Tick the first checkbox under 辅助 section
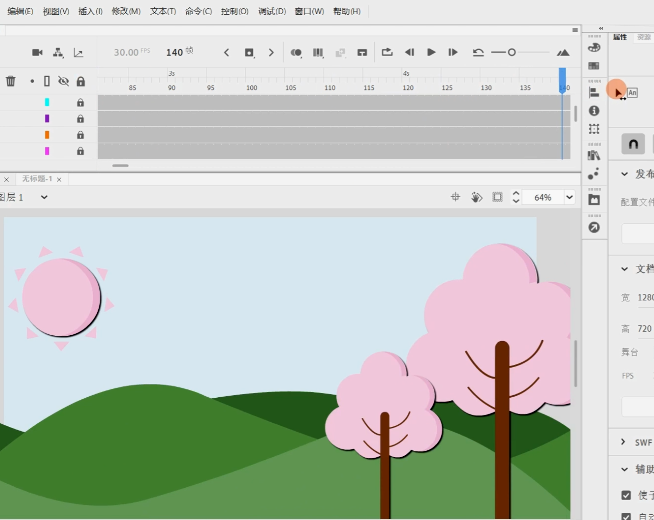 [x=626, y=495]
